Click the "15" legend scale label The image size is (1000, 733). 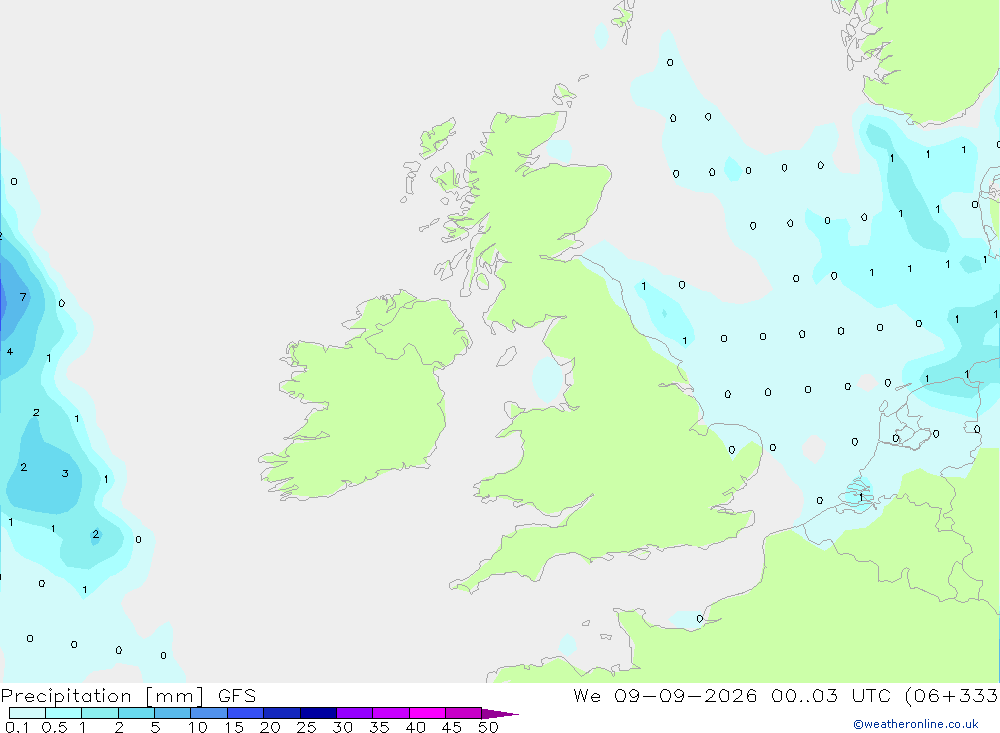coord(234,727)
